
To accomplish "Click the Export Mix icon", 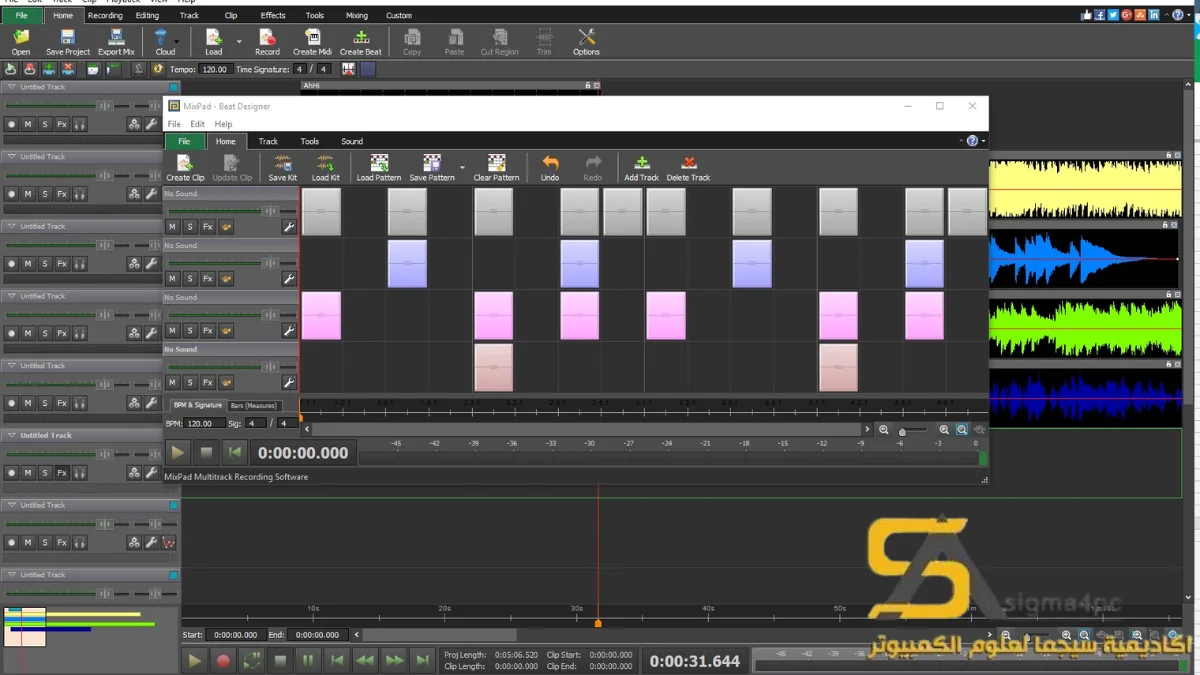I will [x=116, y=41].
